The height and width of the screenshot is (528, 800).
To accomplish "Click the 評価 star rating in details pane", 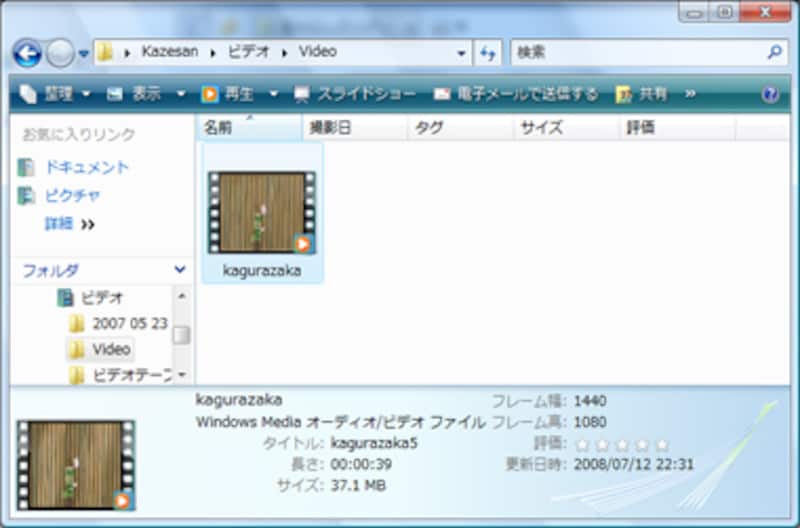I will click(621, 444).
